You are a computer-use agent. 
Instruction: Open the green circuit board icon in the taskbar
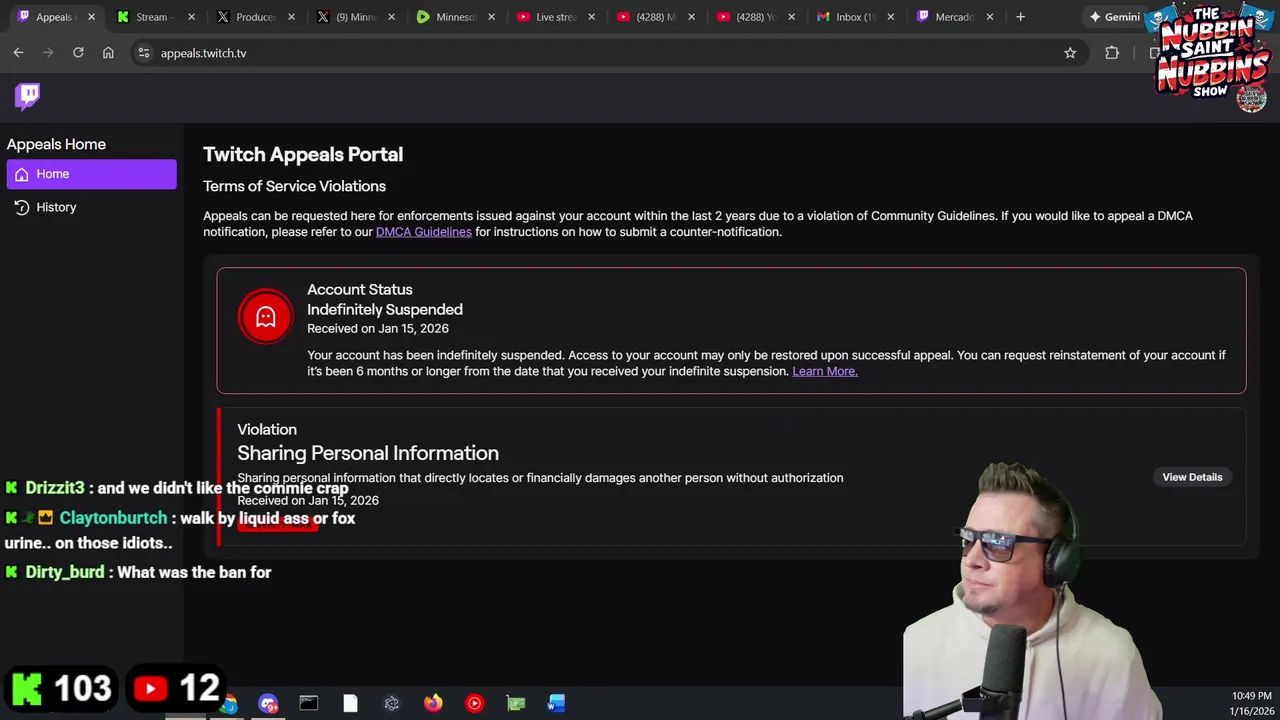point(516,704)
